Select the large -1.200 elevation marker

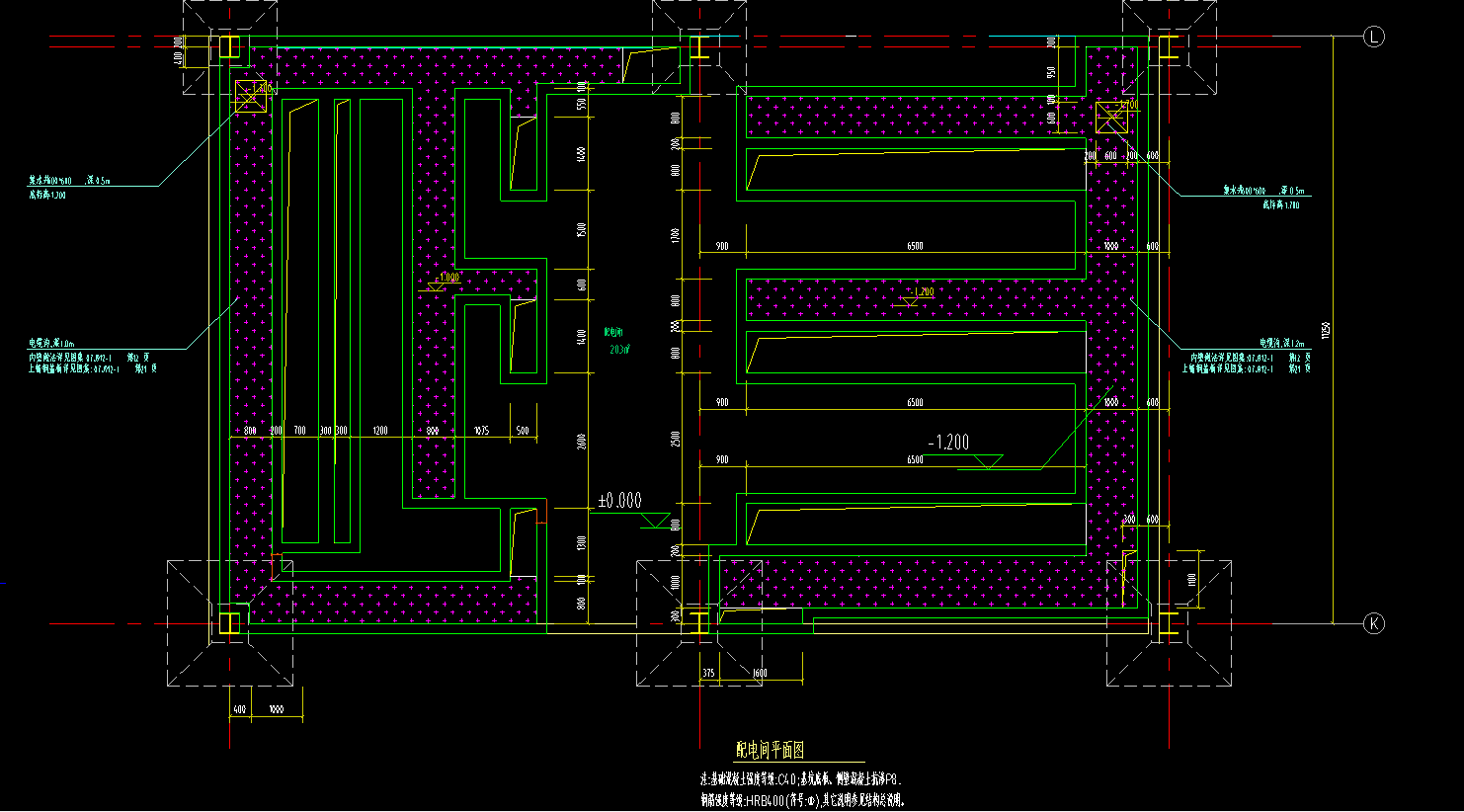[x=964, y=451]
